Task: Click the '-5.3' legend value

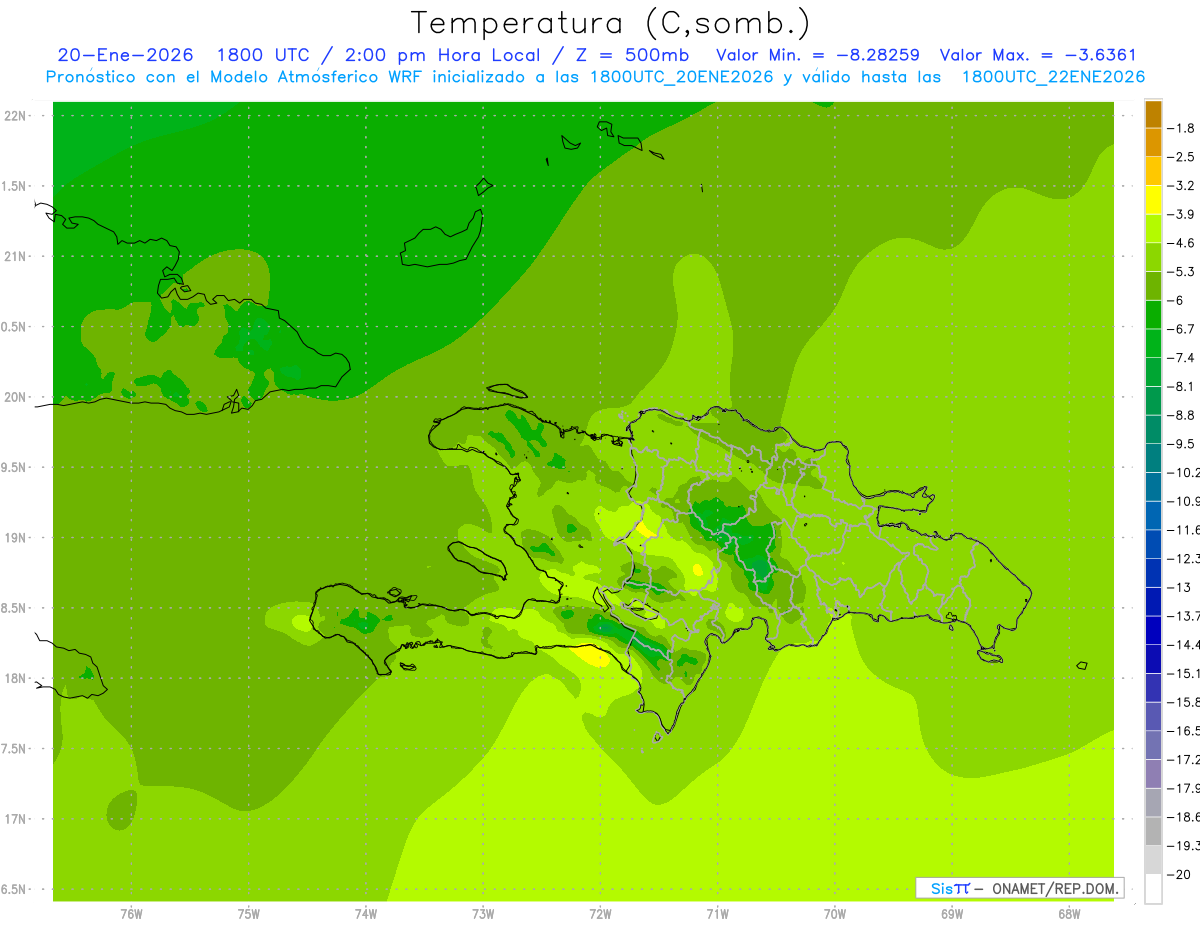Action: pos(1181,271)
